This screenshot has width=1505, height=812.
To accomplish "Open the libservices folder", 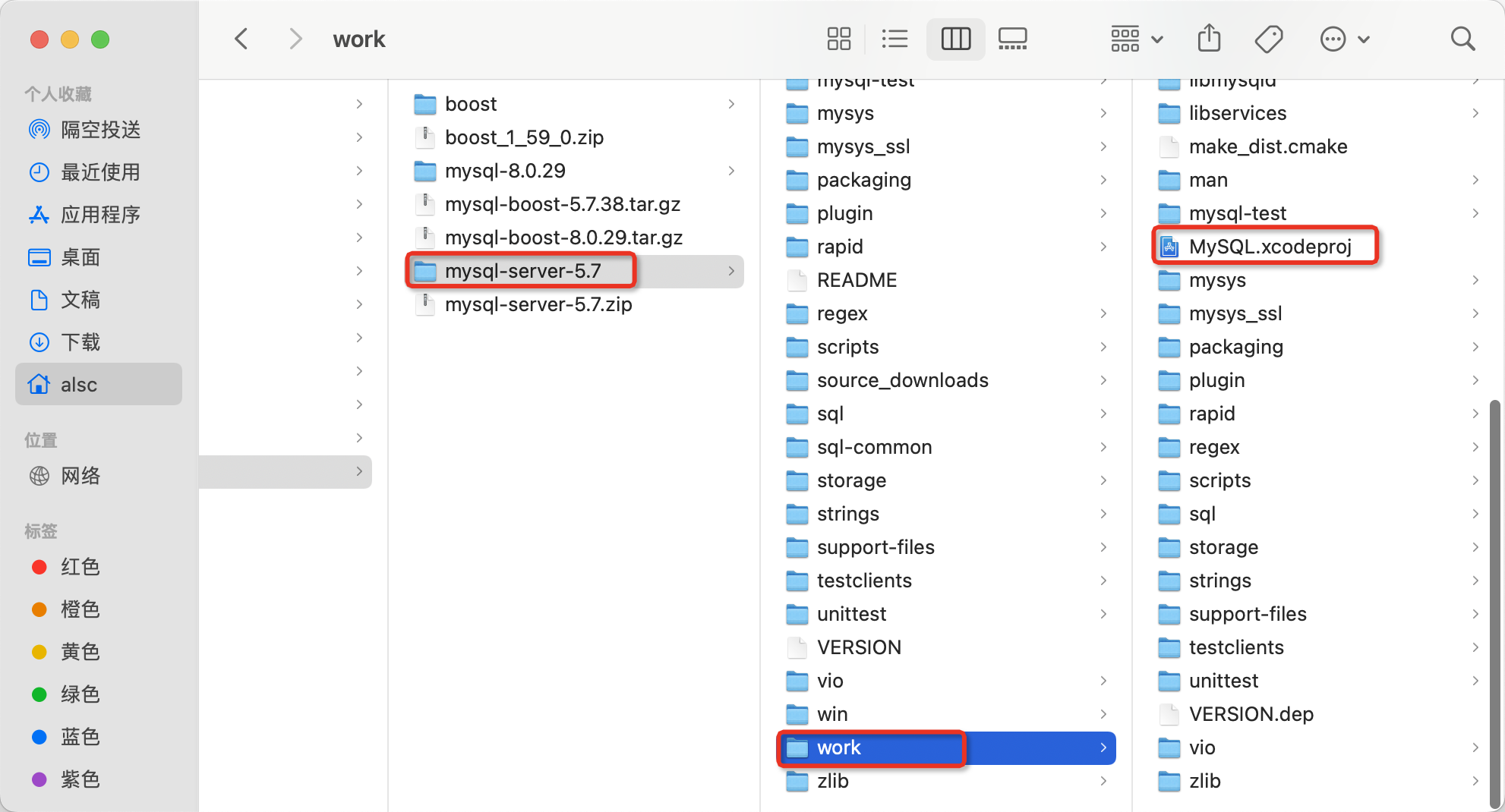I will (x=1319, y=113).
